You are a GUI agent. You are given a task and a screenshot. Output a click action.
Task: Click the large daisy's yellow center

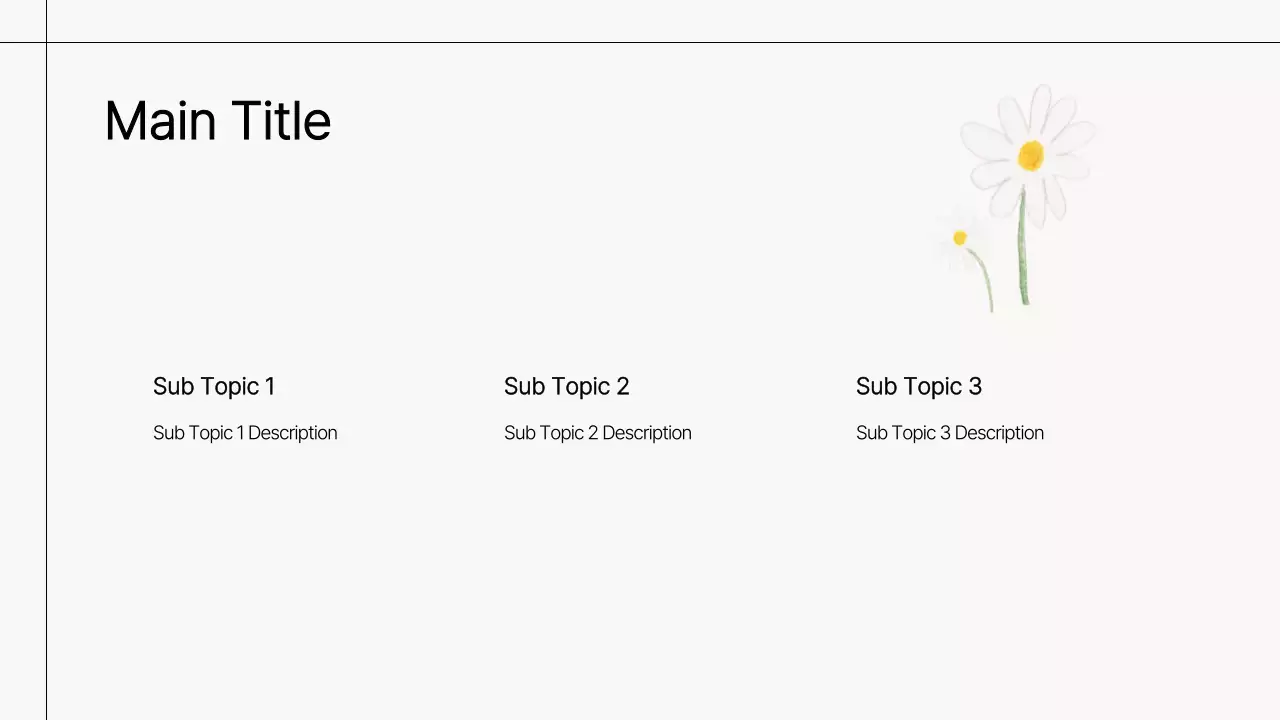pyautogui.click(x=1031, y=155)
